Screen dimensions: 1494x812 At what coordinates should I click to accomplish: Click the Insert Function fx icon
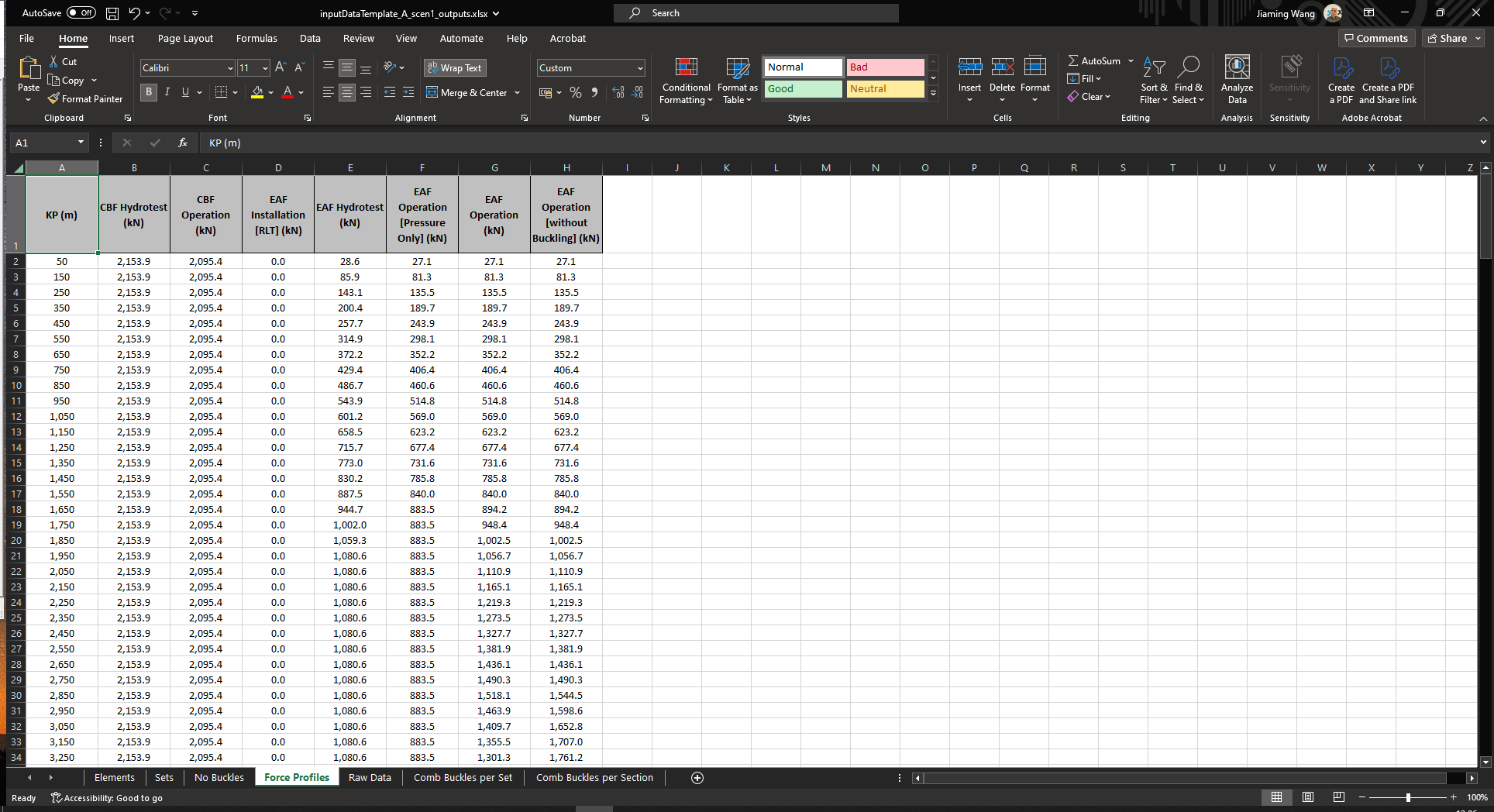(183, 143)
